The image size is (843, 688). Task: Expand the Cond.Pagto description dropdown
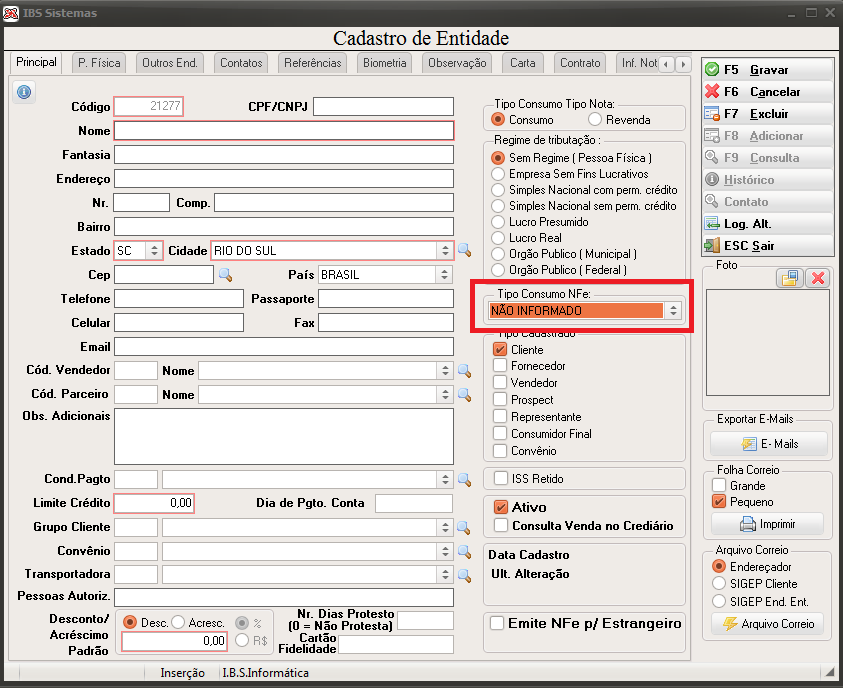tap(445, 479)
